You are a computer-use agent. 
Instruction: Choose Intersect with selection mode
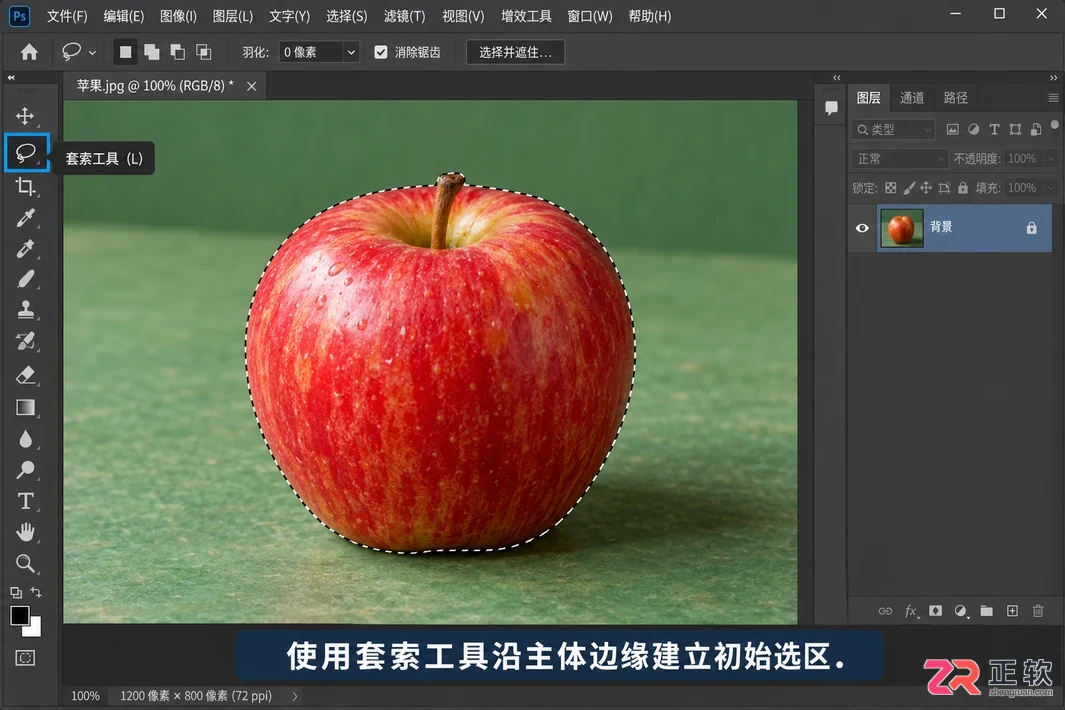click(x=203, y=52)
